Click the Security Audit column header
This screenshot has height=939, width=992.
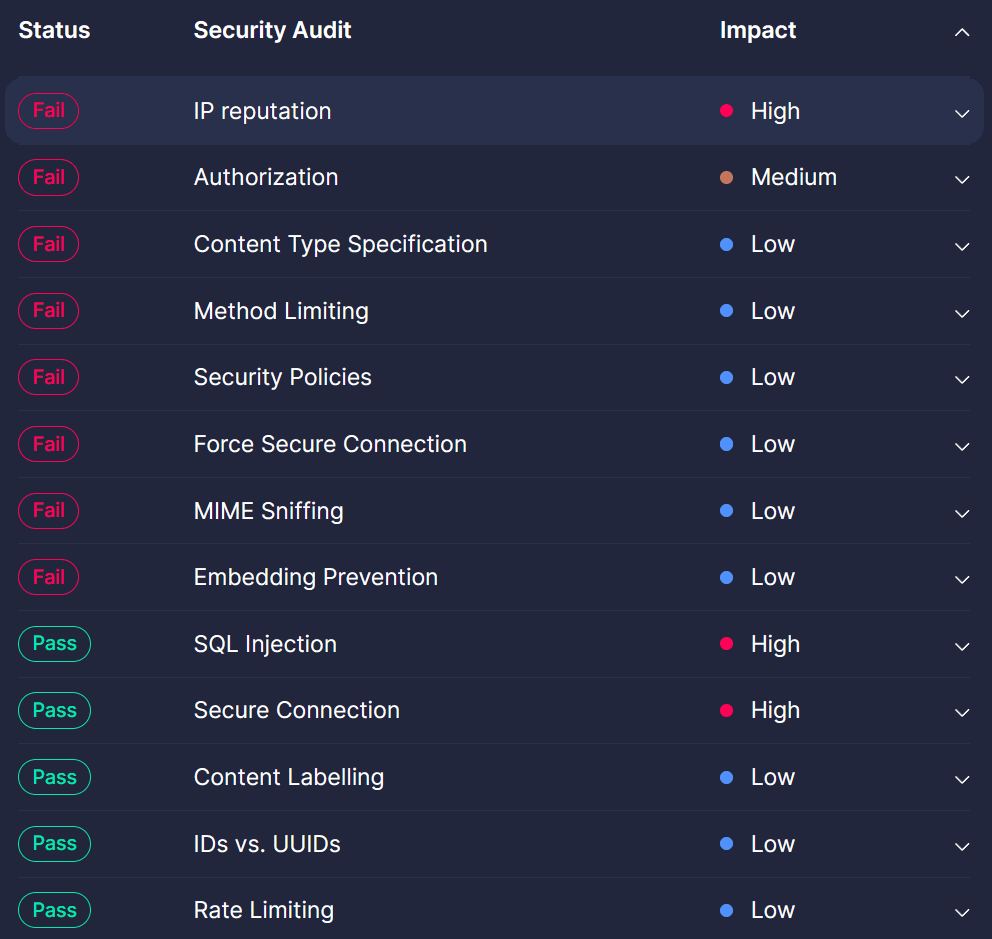(272, 30)
